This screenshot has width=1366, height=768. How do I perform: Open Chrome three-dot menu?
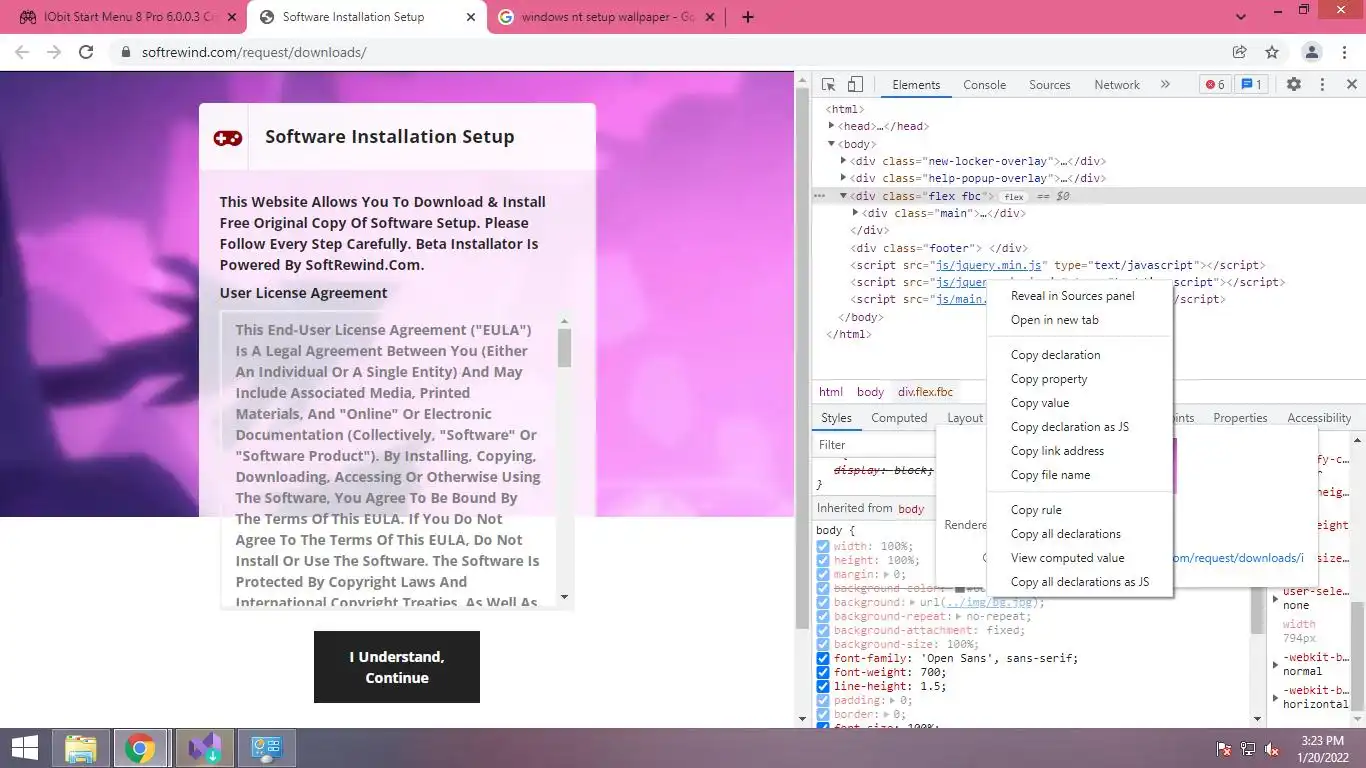1344,52
